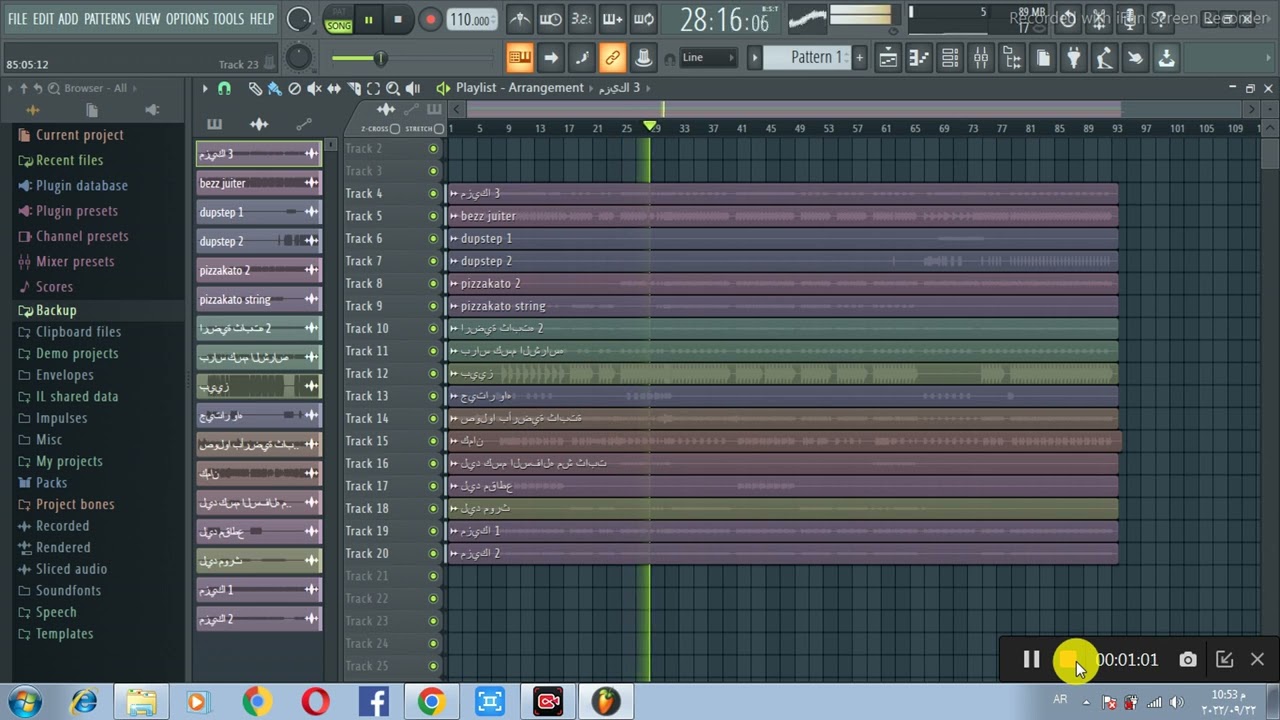Mute Track 12 with its green dot
The image size is (1280, 720).
pos(433,374)
